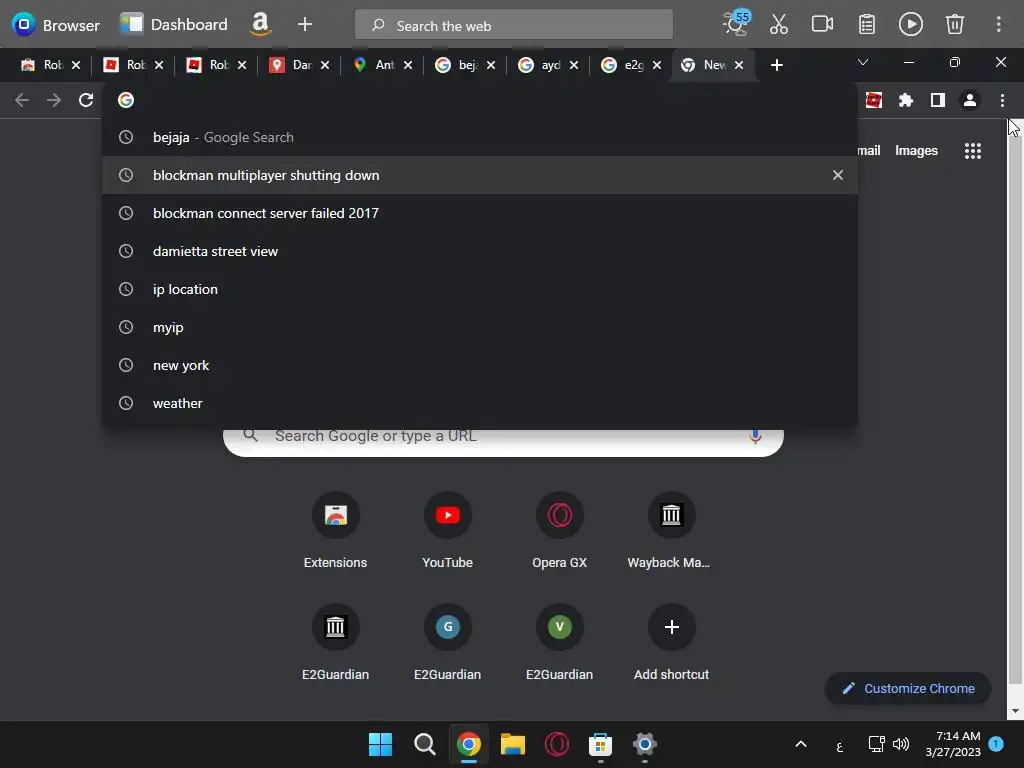This screenshot has height=768, width=1024.
Task: Open E2Guardian shortcut with building icon
Action: [x=335, y=643]
